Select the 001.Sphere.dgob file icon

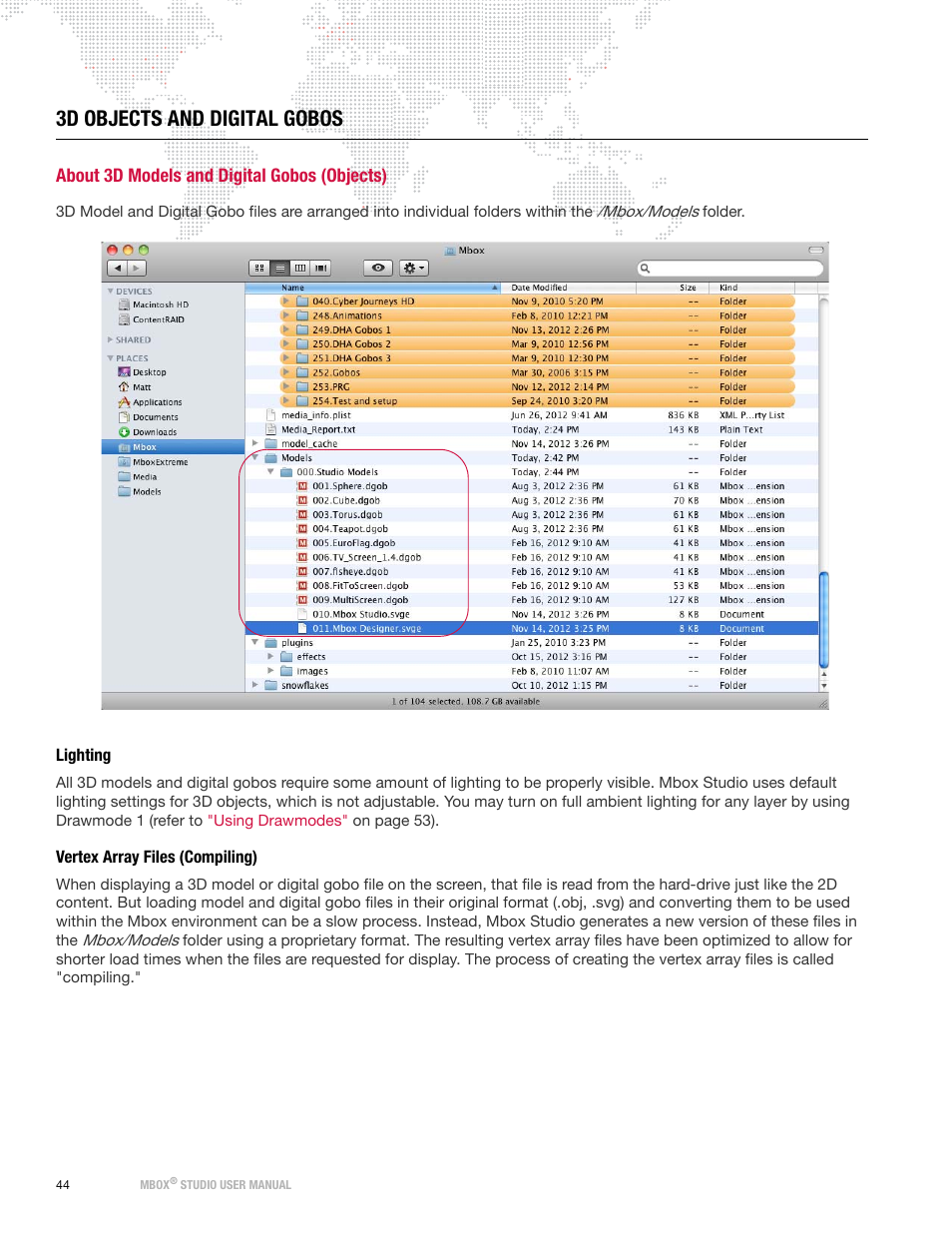point(302,486)
